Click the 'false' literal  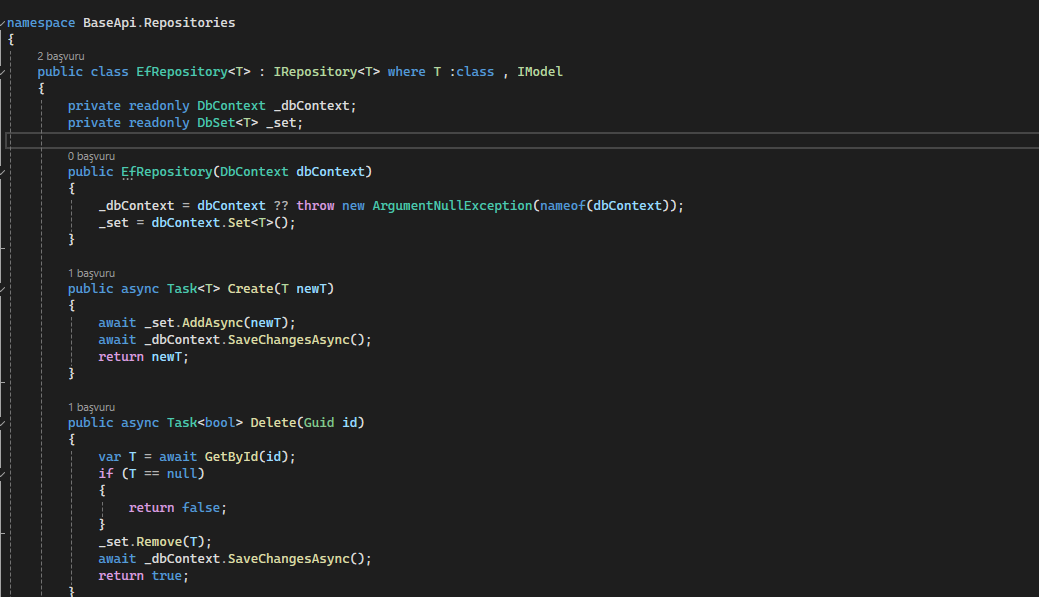click(x=201, y=508)
